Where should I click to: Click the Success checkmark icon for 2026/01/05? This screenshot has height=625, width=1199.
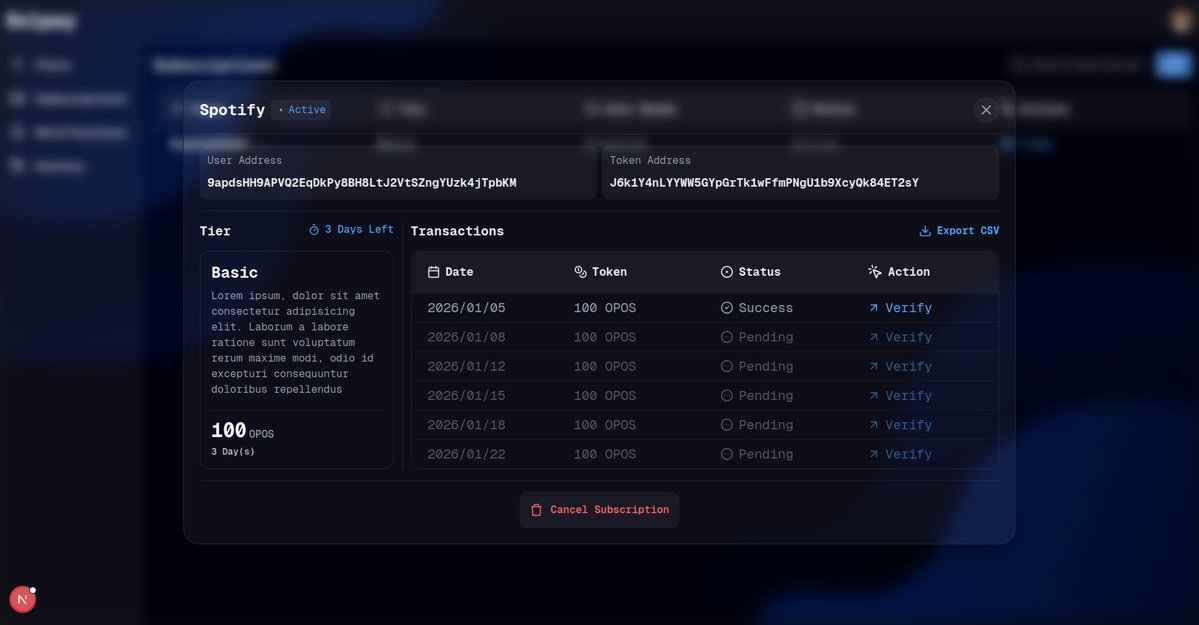726,308
